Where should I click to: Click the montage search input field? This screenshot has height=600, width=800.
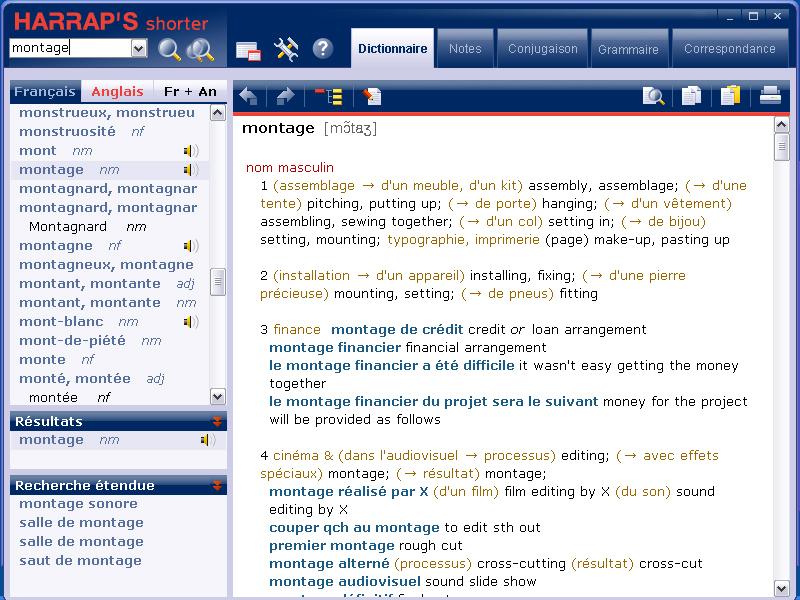click(x=70, y=48)
